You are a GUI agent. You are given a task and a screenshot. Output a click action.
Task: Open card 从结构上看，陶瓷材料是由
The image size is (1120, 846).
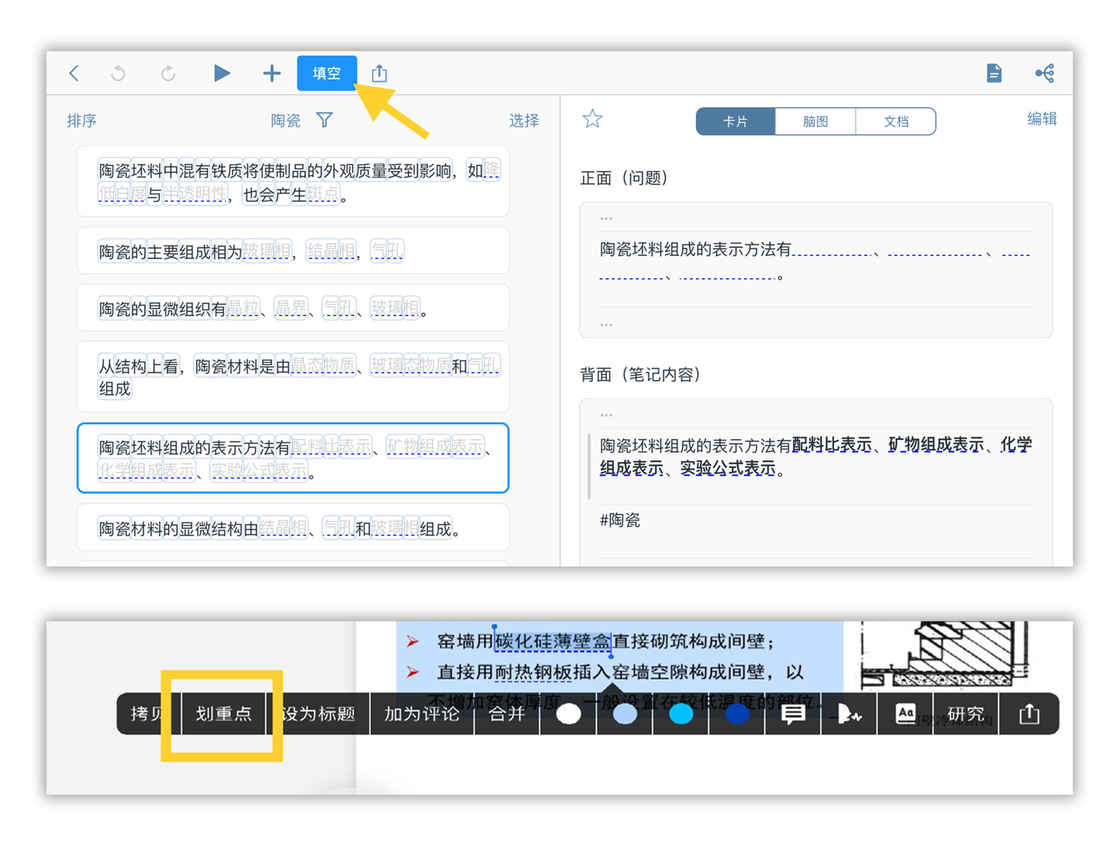[x=293, y=377]
